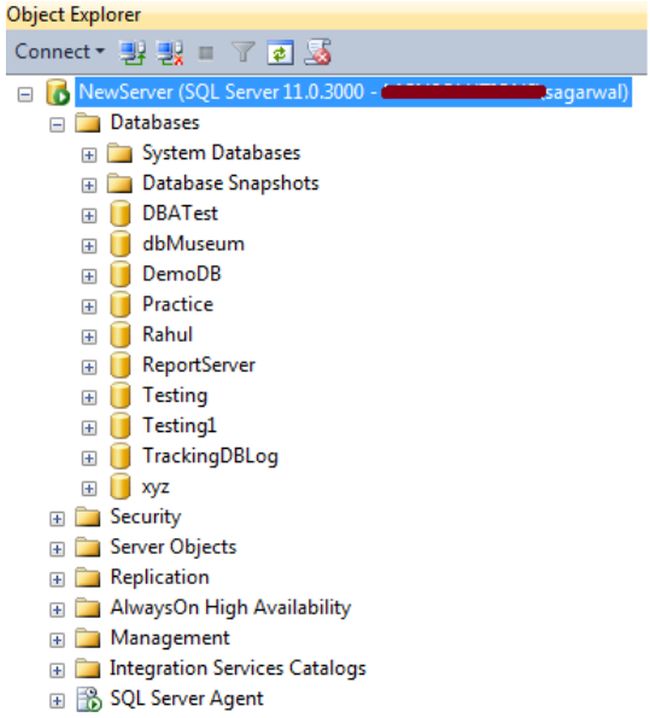The image size is (650, 718).
Task: Expand the TrackingDBLog database
Action: (x=89, y=457)
